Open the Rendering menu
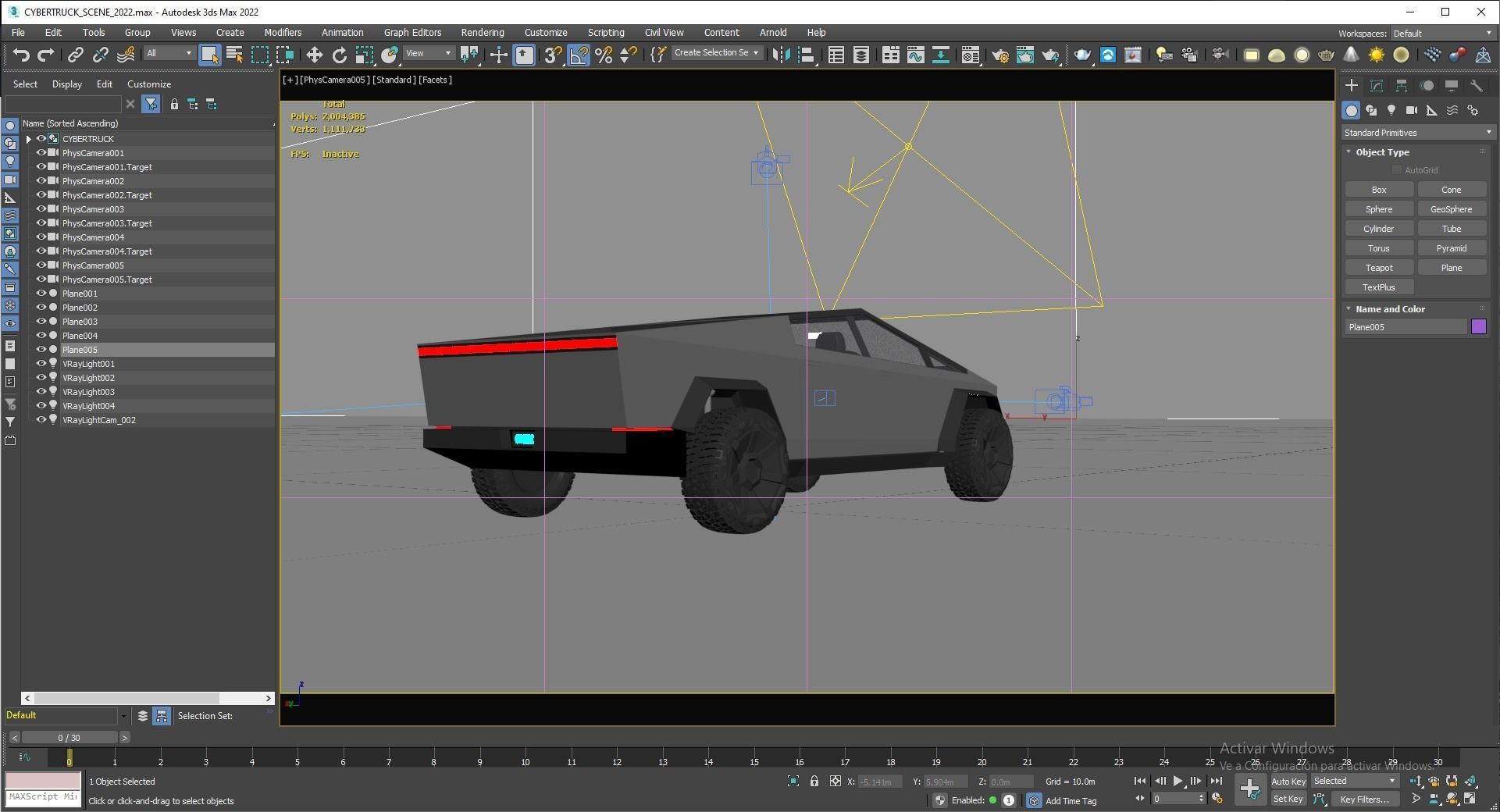The image size is (1500, 812). click(482, 33)
